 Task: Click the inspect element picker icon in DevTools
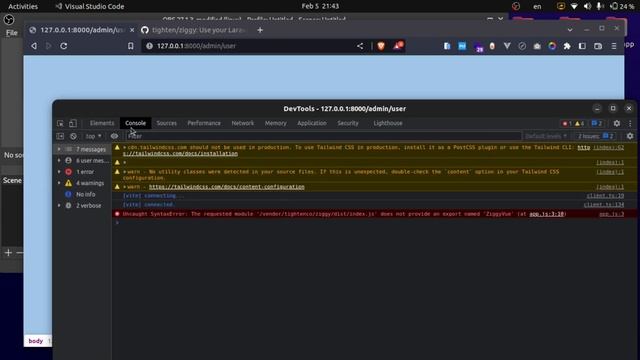point(60,123)
